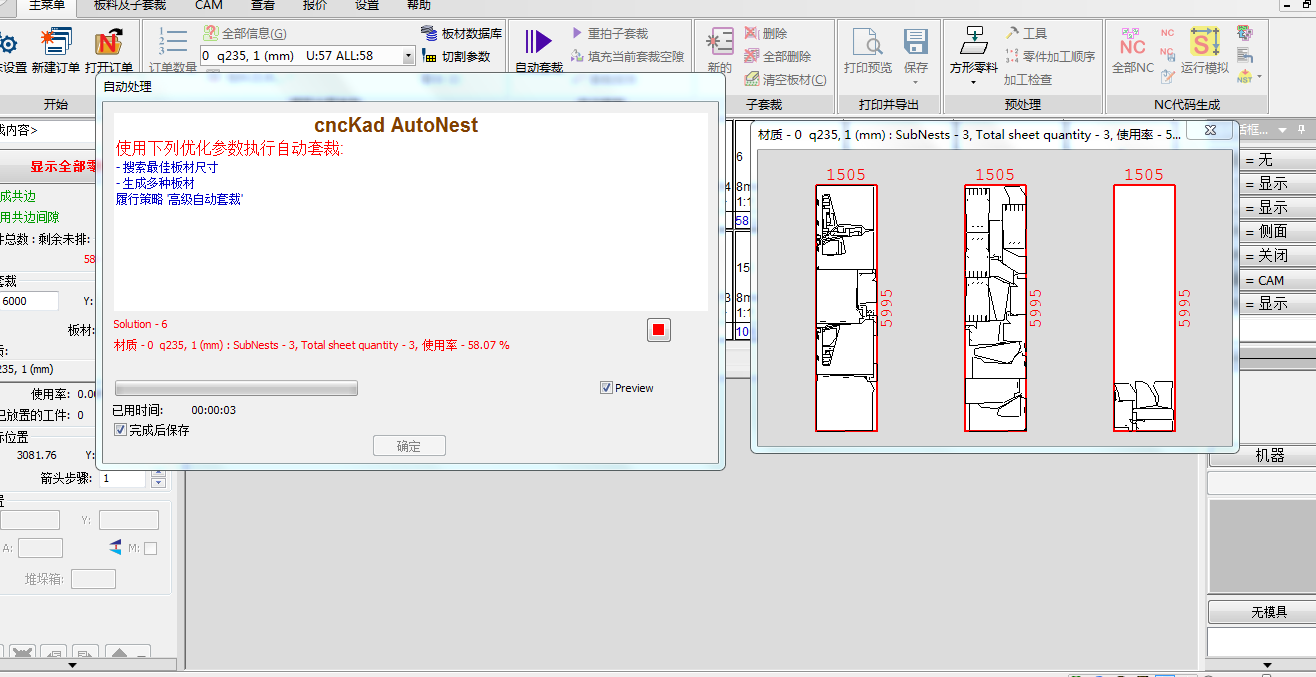Open the 报价 ribbon tab
Viewport: 1316px width, 677px height.
click(315, 5)
